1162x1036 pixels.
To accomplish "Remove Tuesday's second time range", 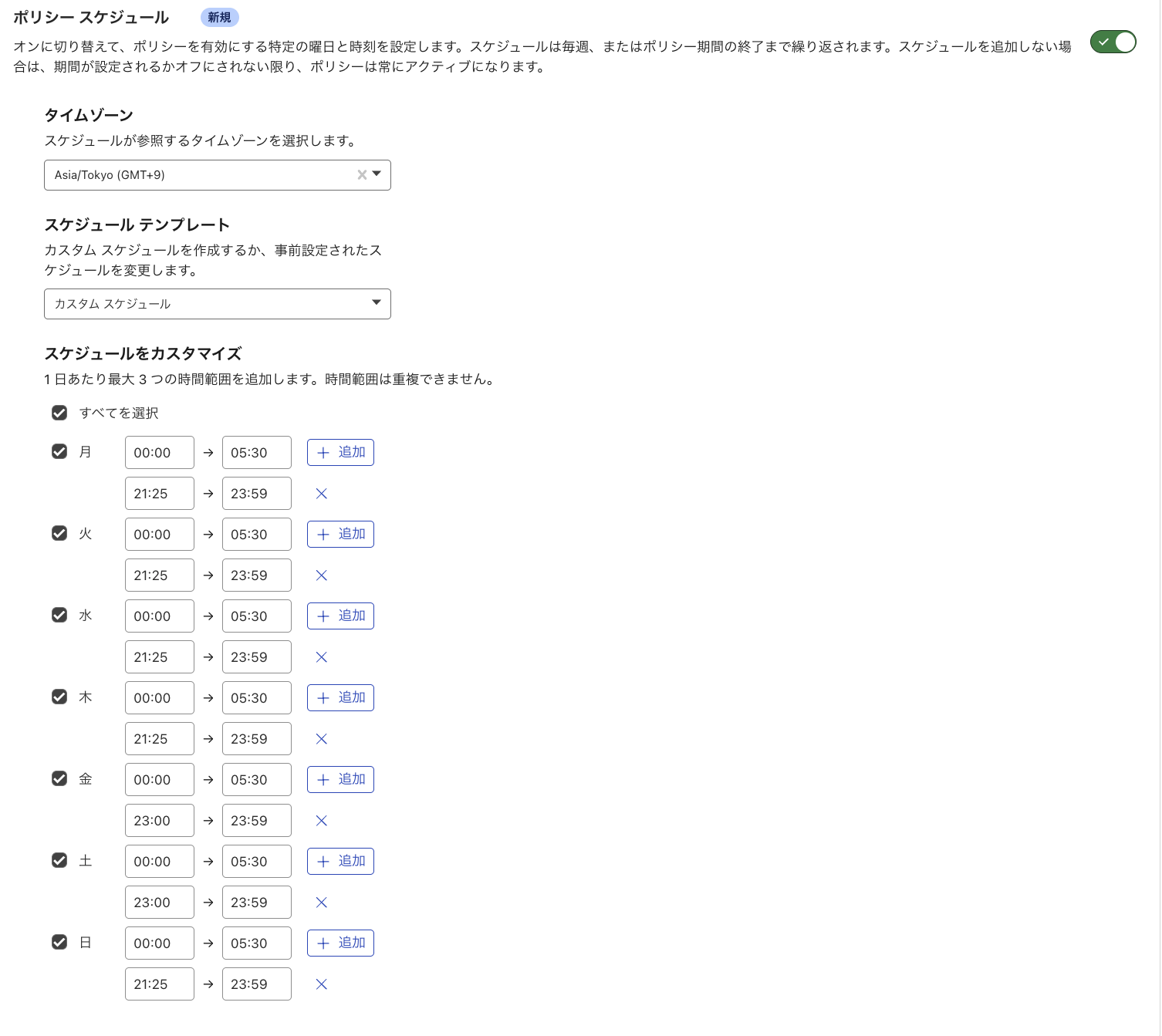I will [x=321, y=575].
